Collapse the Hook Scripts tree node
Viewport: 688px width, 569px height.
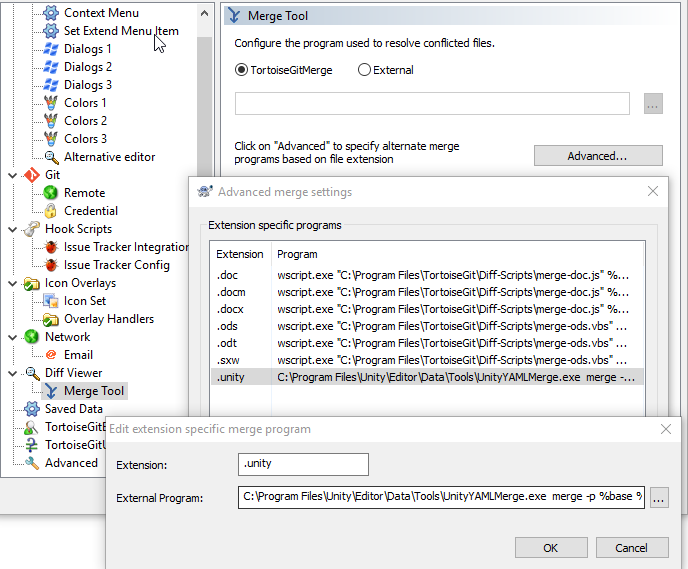13,229
